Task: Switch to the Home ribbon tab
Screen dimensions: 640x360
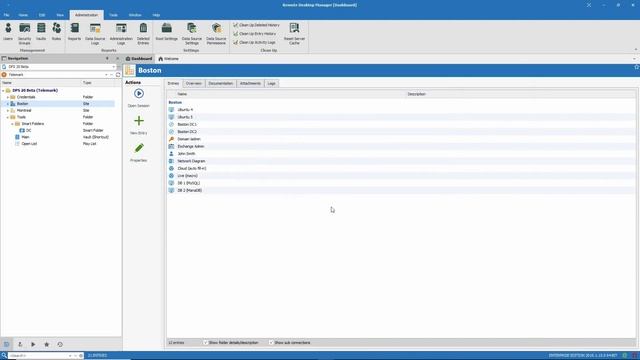Action: 23,15
